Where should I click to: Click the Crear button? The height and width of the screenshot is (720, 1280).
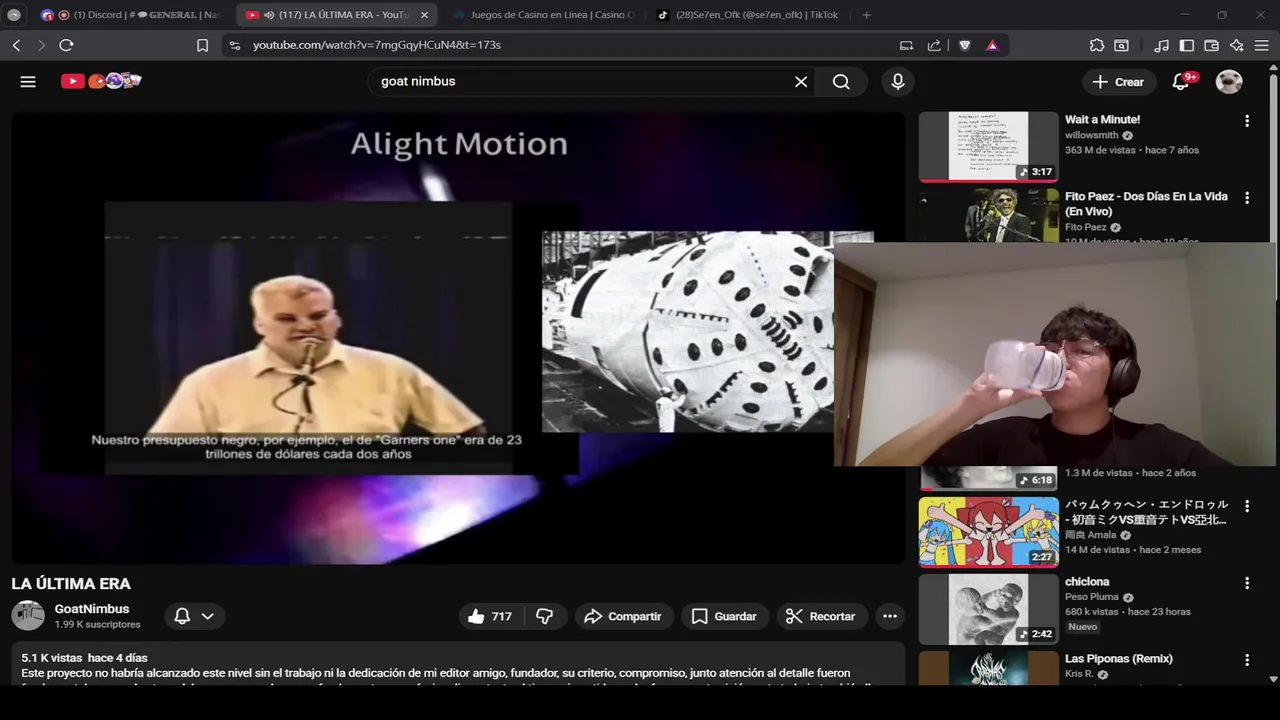pos(1118,82)
